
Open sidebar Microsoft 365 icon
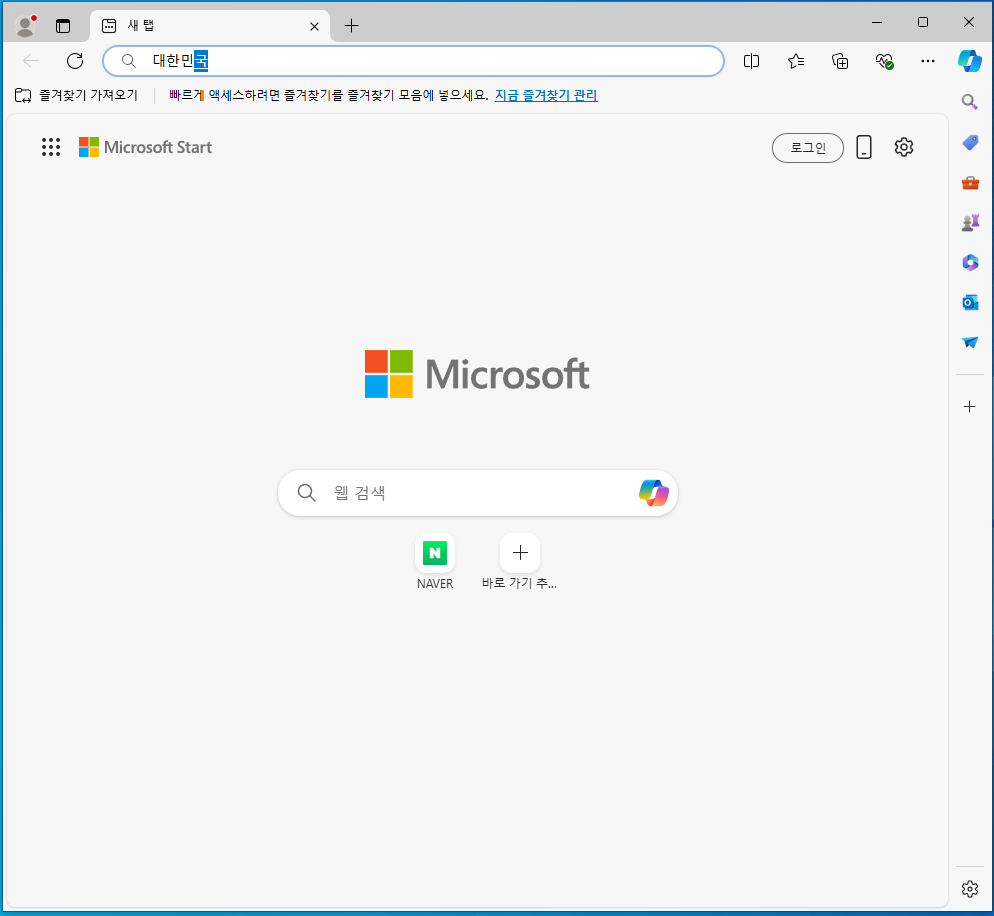coord(970,262)
